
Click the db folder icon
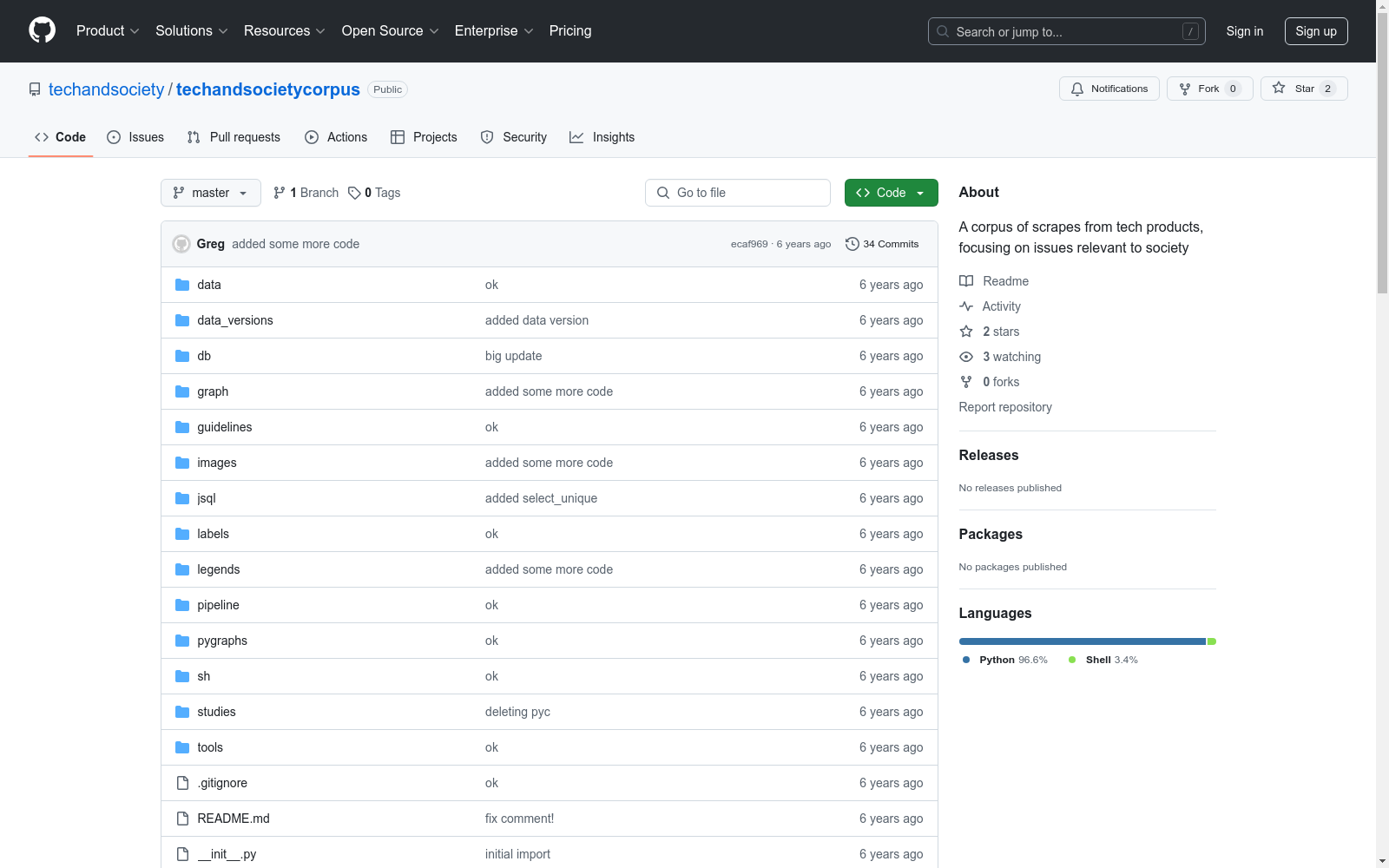(x=182, y=356)
